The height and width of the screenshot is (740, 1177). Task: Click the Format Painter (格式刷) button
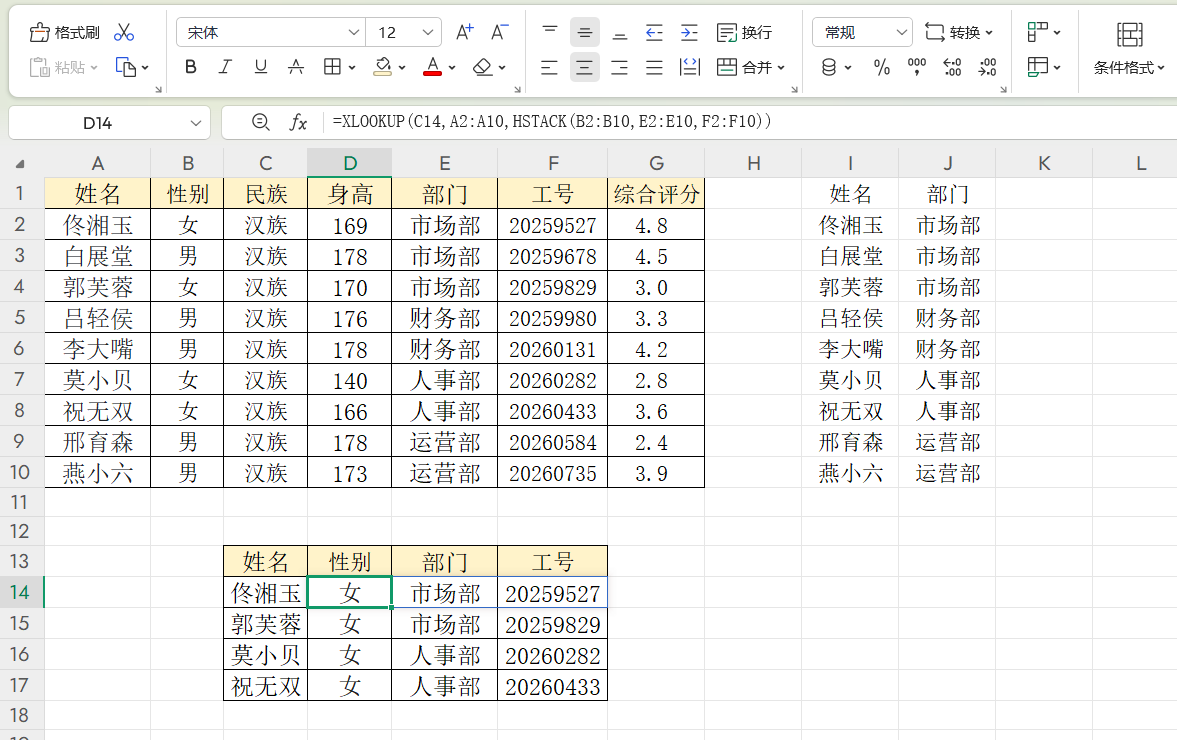65,32
